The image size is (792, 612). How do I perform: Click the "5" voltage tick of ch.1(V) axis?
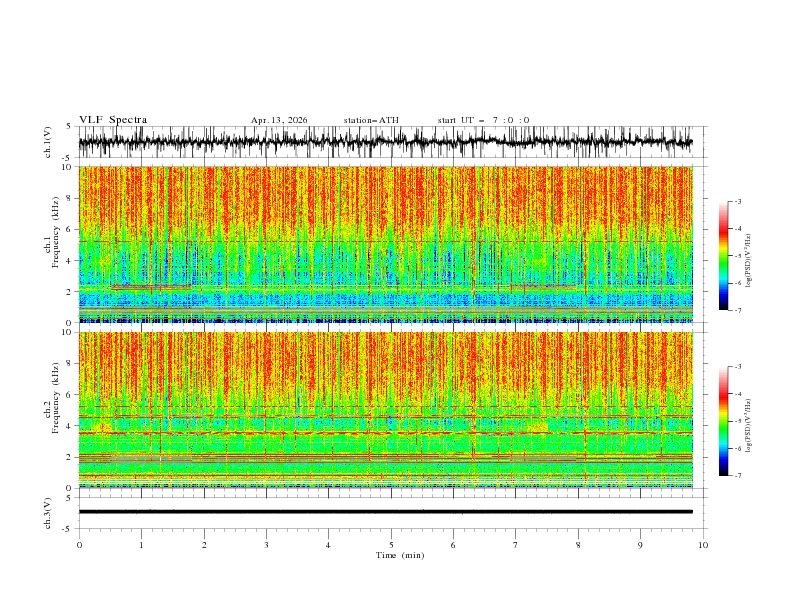tap(70, 126)
